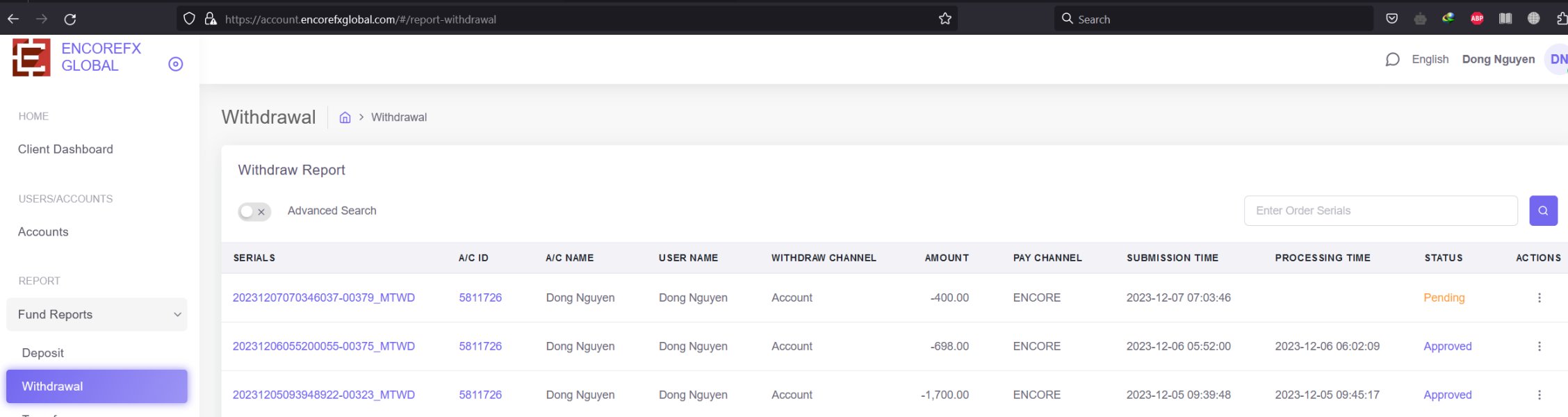Open the Deposit report menu item
The height and width of the screenshot is (417, 1568).
coord(43,353)
